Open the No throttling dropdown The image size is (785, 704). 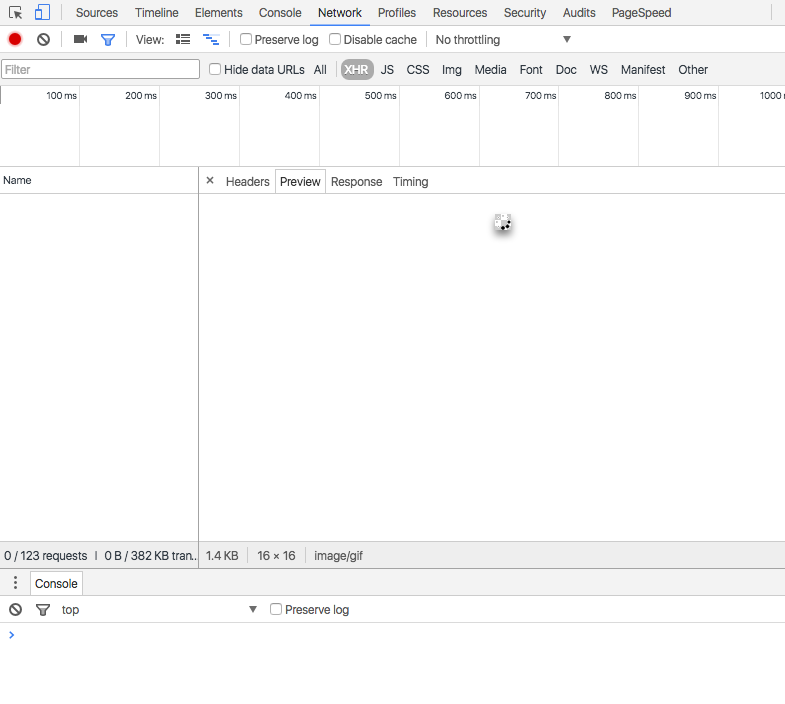(502, 39)
